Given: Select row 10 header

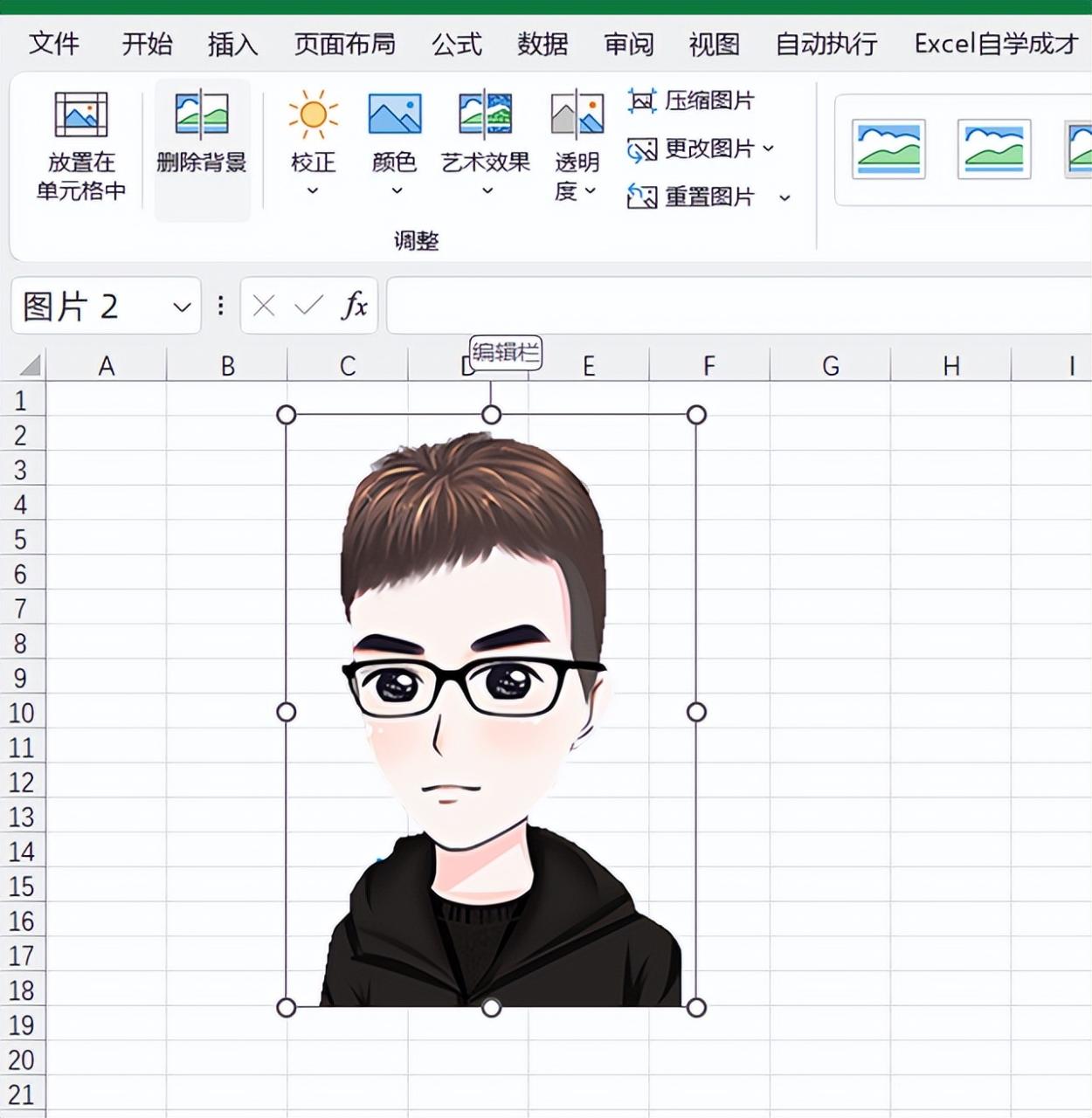Looking at the screenshot, I should click(x=22, y=713).
